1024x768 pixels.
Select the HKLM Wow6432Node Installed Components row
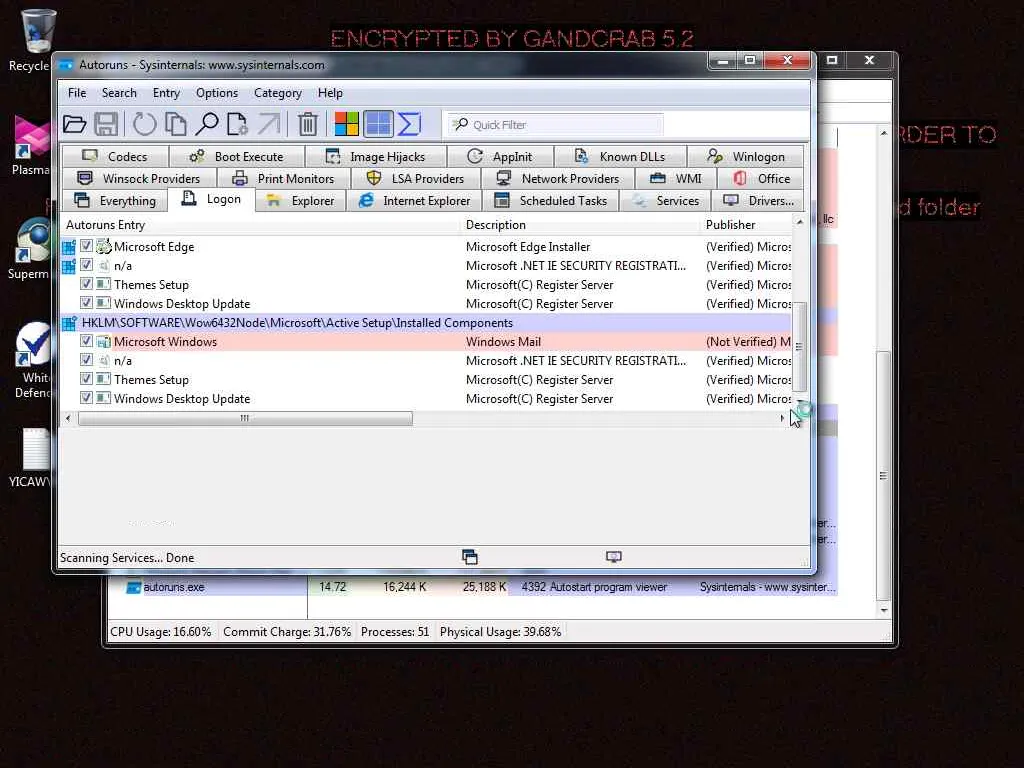pyautogui.click(x=426, y=323)
